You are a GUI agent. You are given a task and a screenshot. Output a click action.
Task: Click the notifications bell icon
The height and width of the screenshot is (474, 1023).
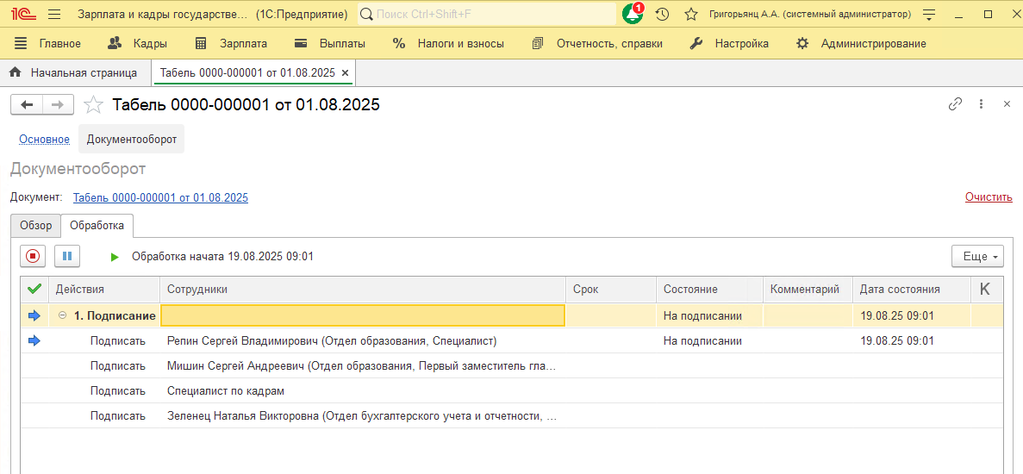(632, 15)
